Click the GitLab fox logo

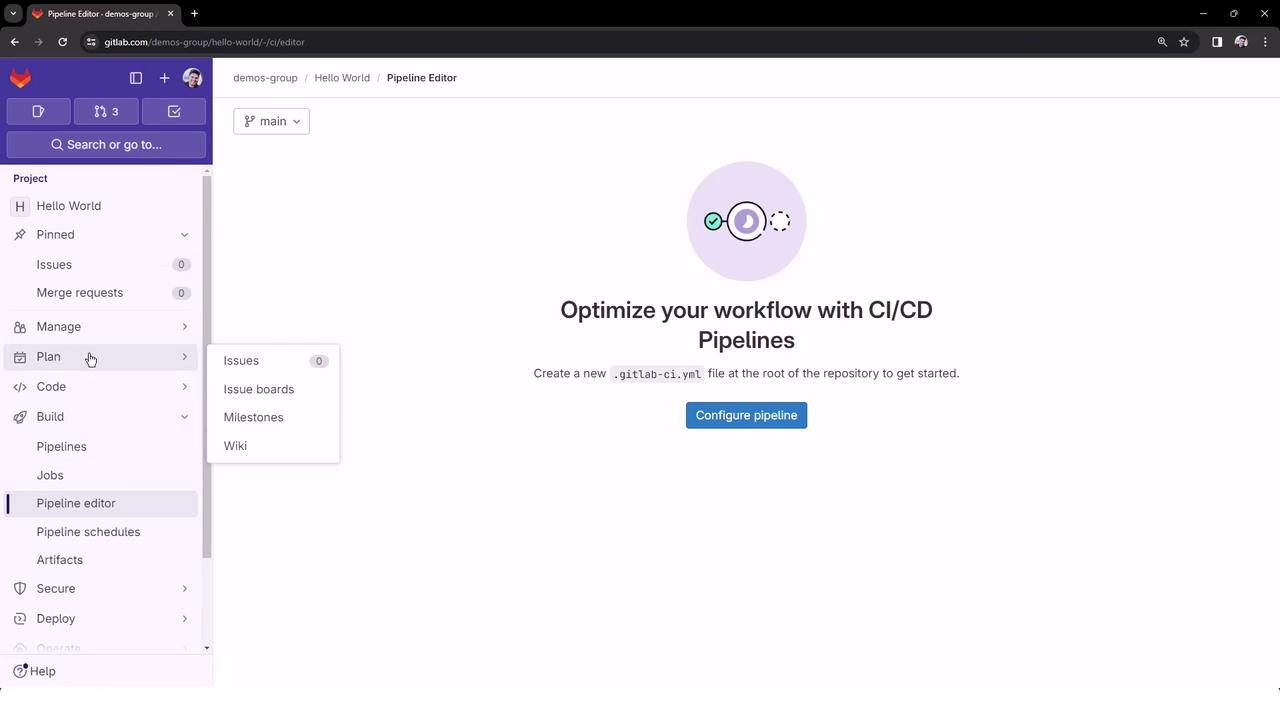20,78
